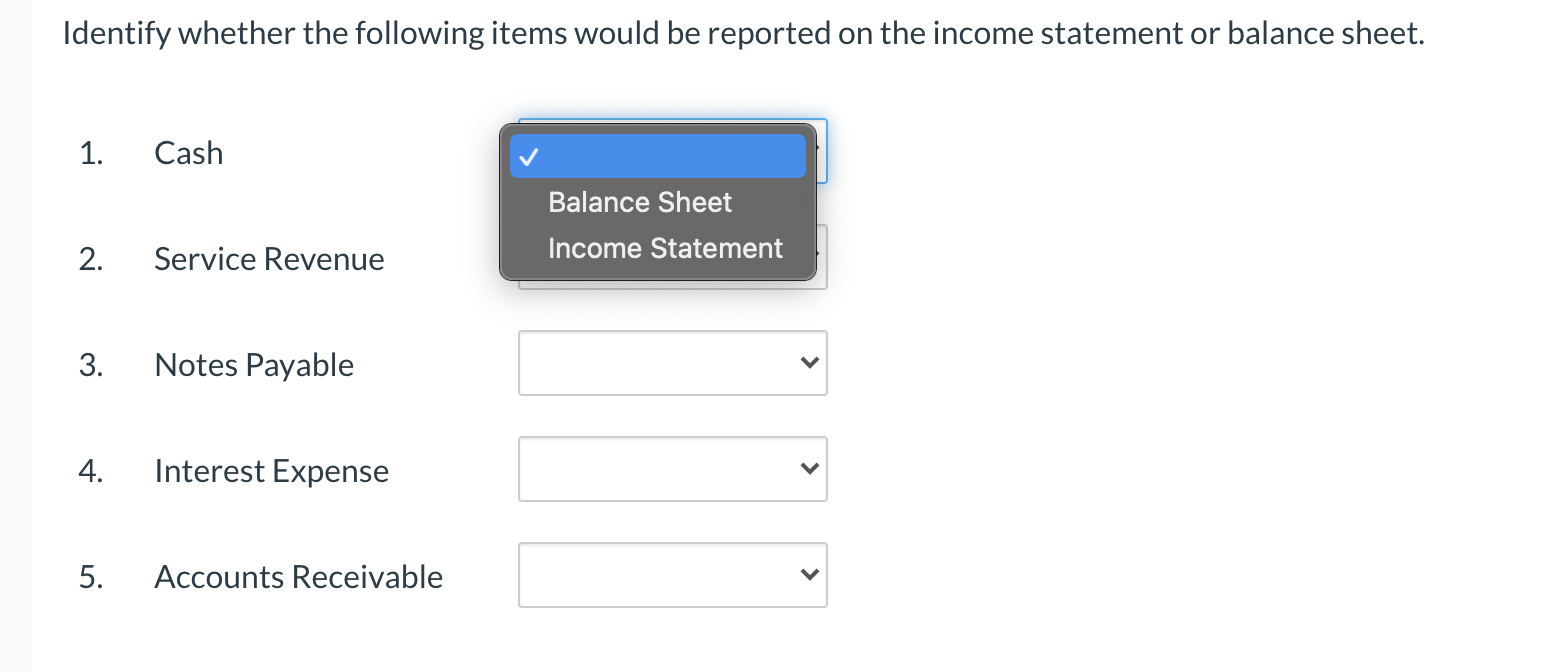1564x672 pixels.
Task: Choose the blank checked option in the dropdown
Action: (657, 155)
